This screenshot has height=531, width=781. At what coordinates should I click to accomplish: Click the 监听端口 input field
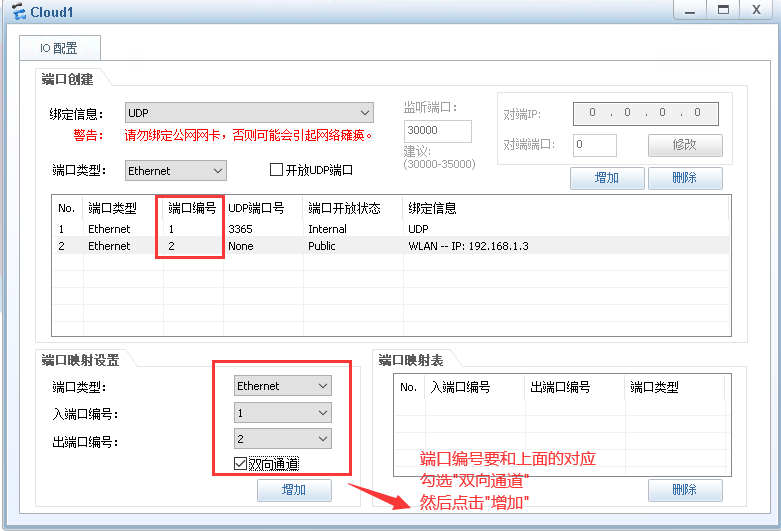(437, 131)
